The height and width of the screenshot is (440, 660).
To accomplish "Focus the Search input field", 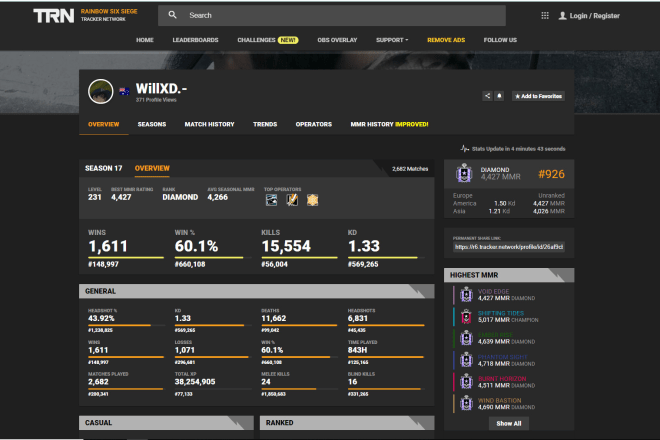I will (332, 16).
